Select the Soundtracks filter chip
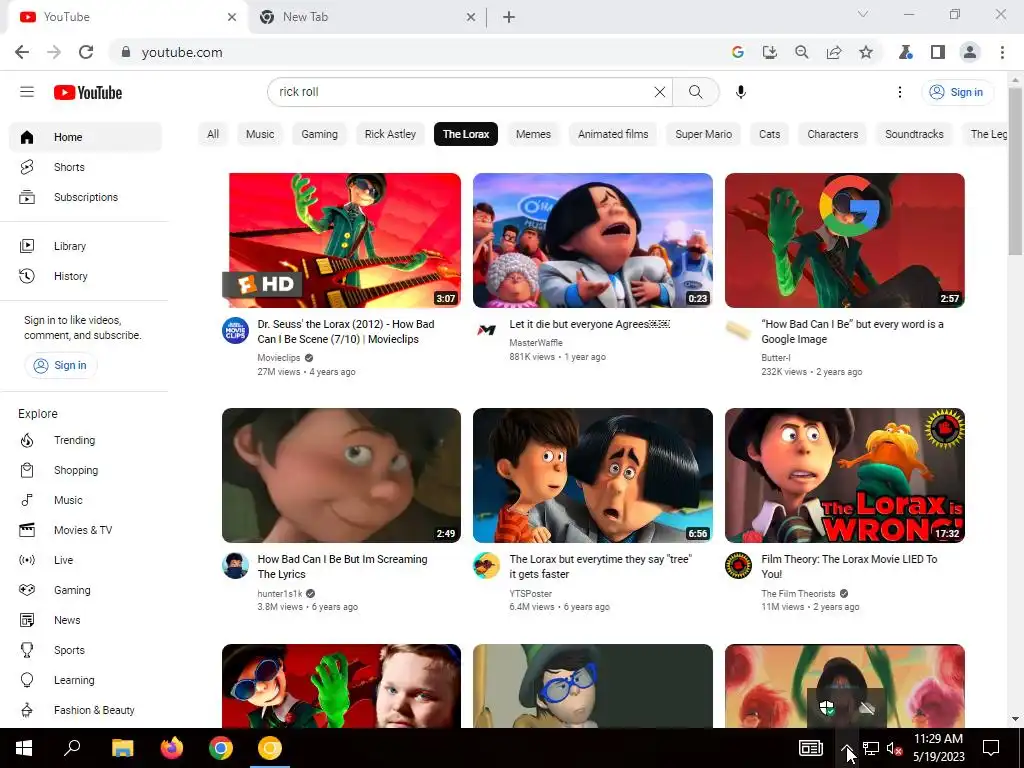The height and width of the screenshot is (768, 1024). click(914, 134)
